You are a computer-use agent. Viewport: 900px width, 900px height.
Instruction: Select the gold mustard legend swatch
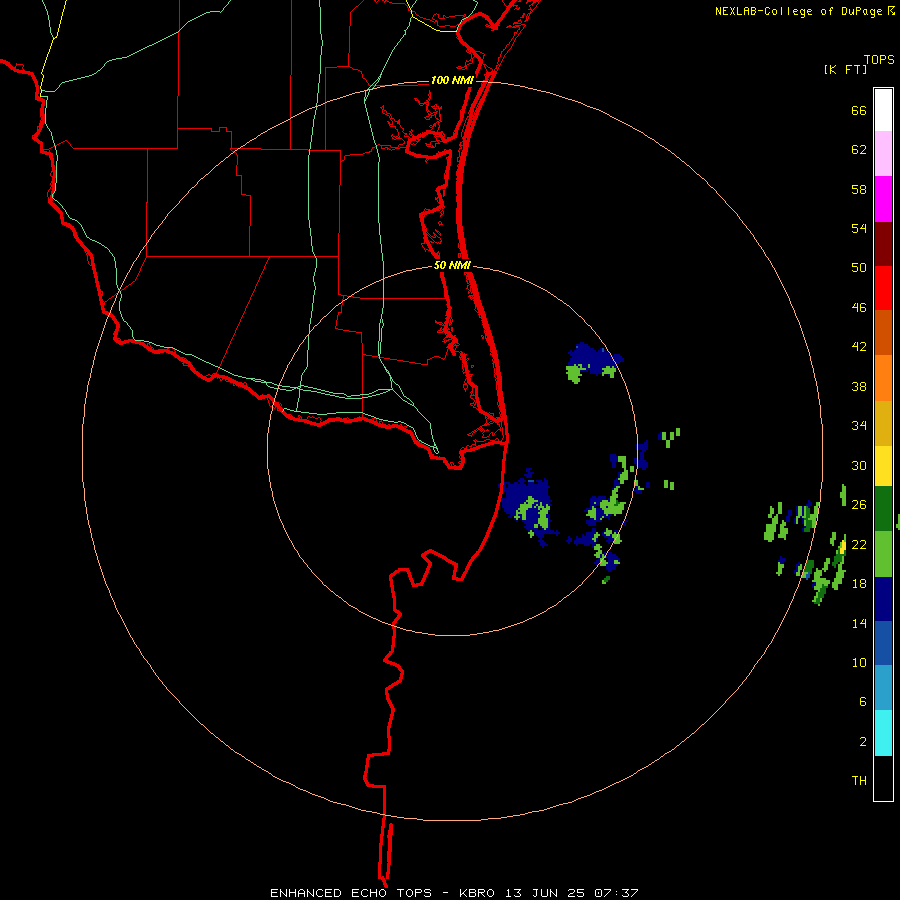click(883, 423)
